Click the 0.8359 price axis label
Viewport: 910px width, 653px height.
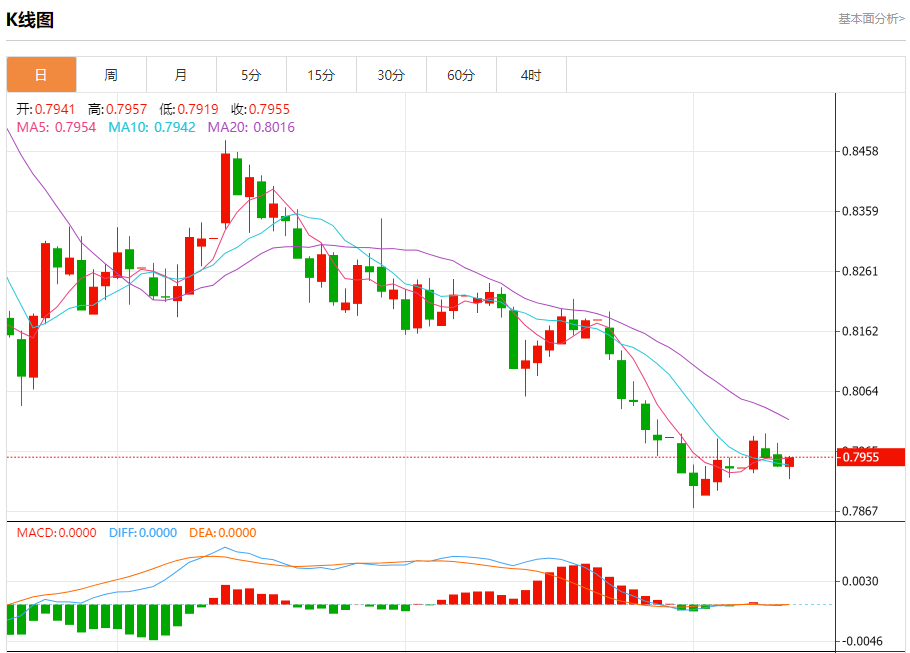coord(860,211)
